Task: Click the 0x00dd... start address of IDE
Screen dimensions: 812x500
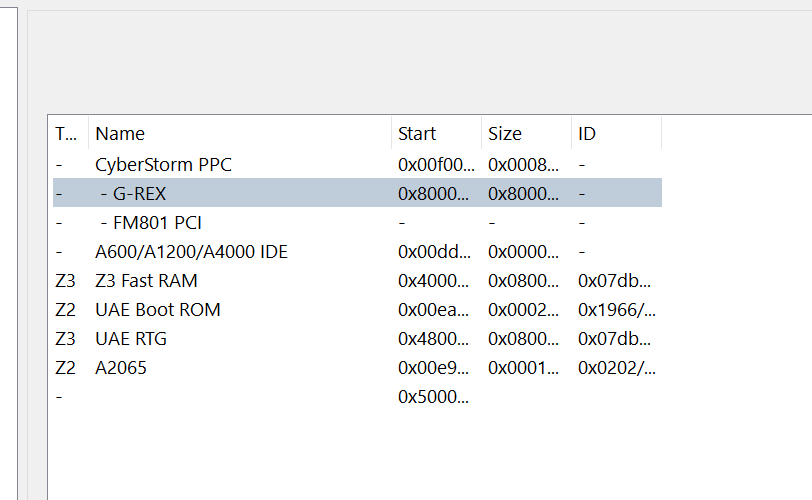Action: point(433,252)
